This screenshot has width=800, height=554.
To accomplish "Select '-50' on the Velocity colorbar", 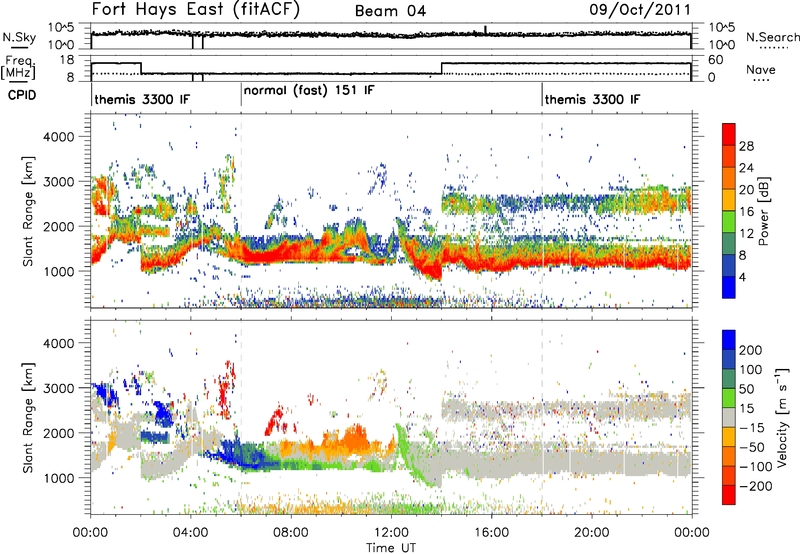I will 752,447.
